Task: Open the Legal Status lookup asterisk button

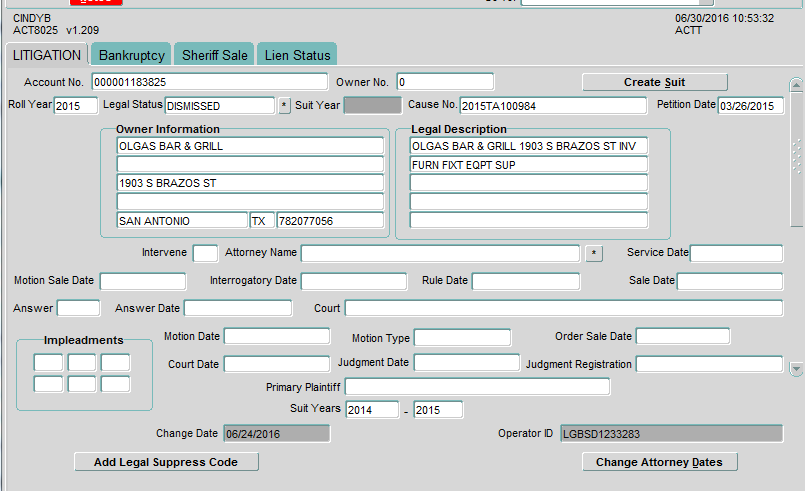Action: [284, 106]
